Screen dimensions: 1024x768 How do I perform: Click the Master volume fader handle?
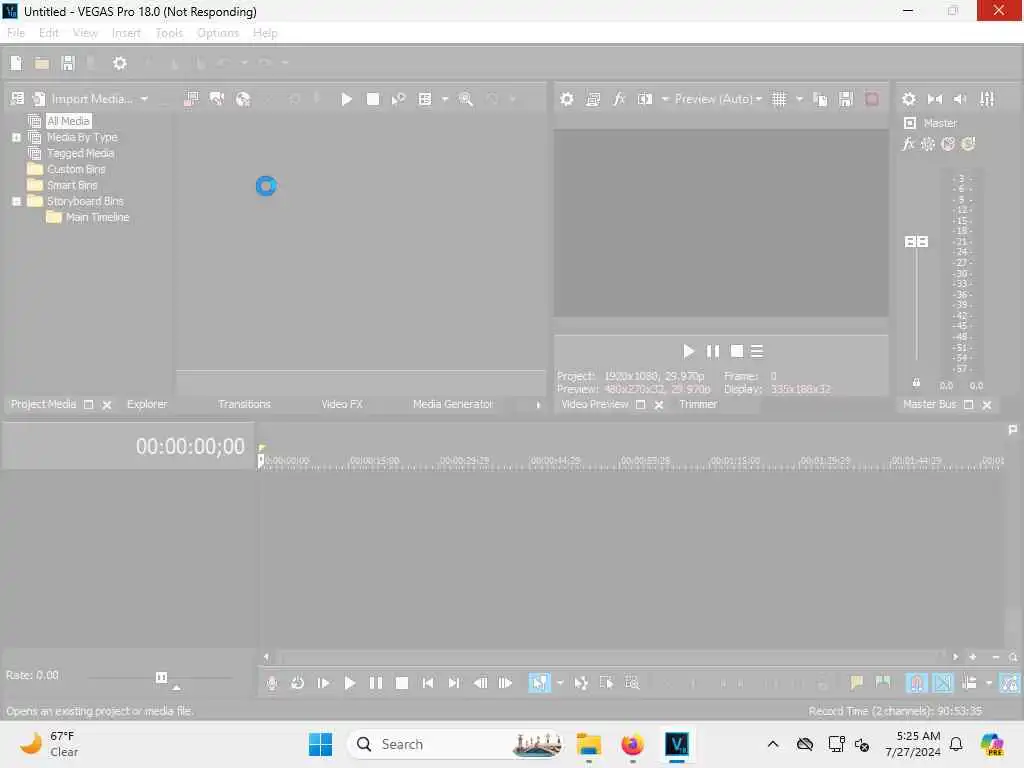tap(916, 242)
